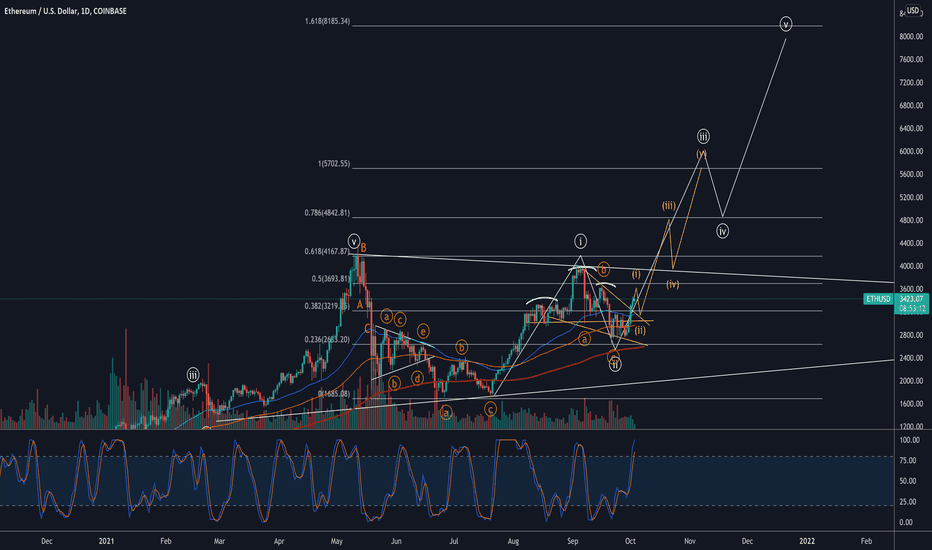This screenshot has width=932, height=550.
Task: Click the orange circled e label
Action: [x=423, y=331]
